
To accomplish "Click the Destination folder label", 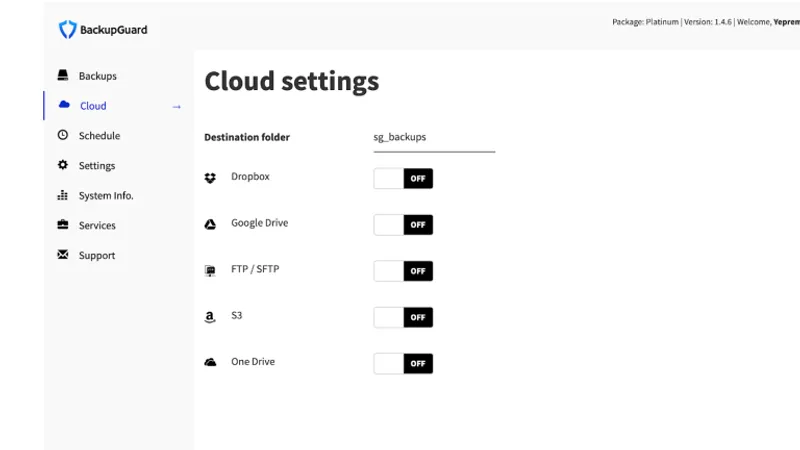I will pos(247,137).
